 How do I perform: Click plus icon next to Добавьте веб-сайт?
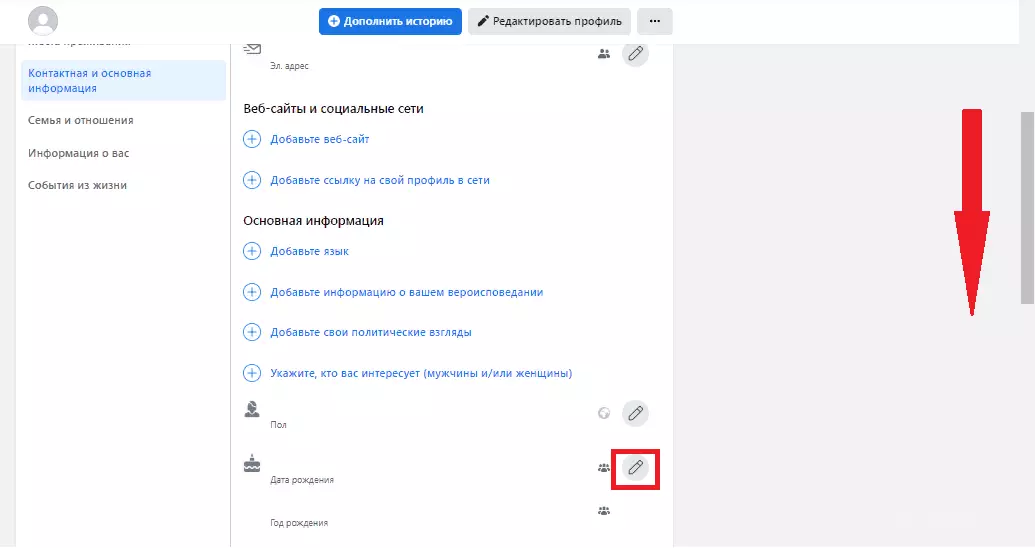click(x=252, y=139)
